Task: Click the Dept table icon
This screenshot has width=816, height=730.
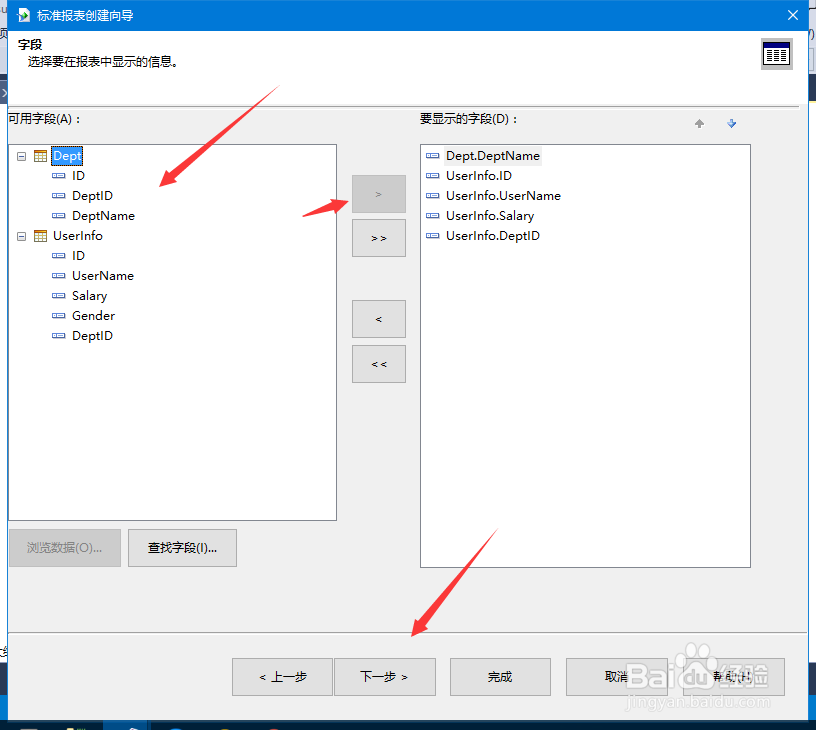Action: 39,155
